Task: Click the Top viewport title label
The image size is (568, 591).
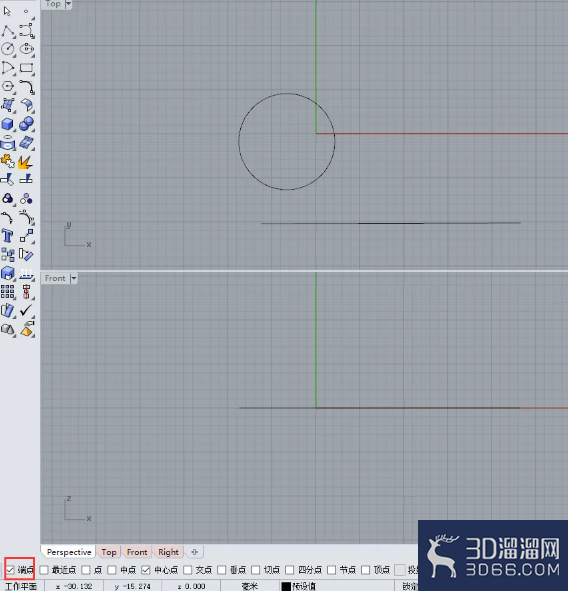Action: (53, 4)
